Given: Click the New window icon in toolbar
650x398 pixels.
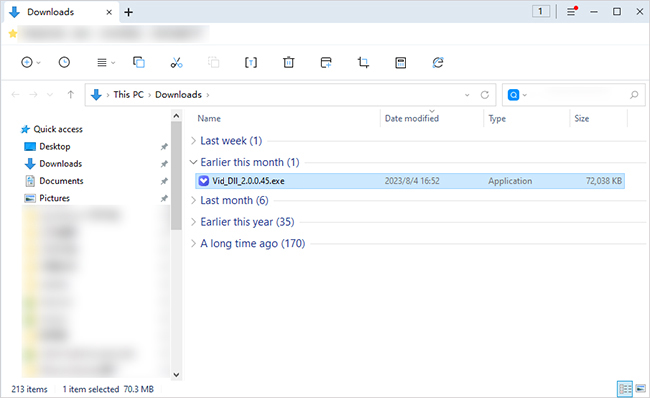Looking at the screenshot, I should click(x=326, y=63).
